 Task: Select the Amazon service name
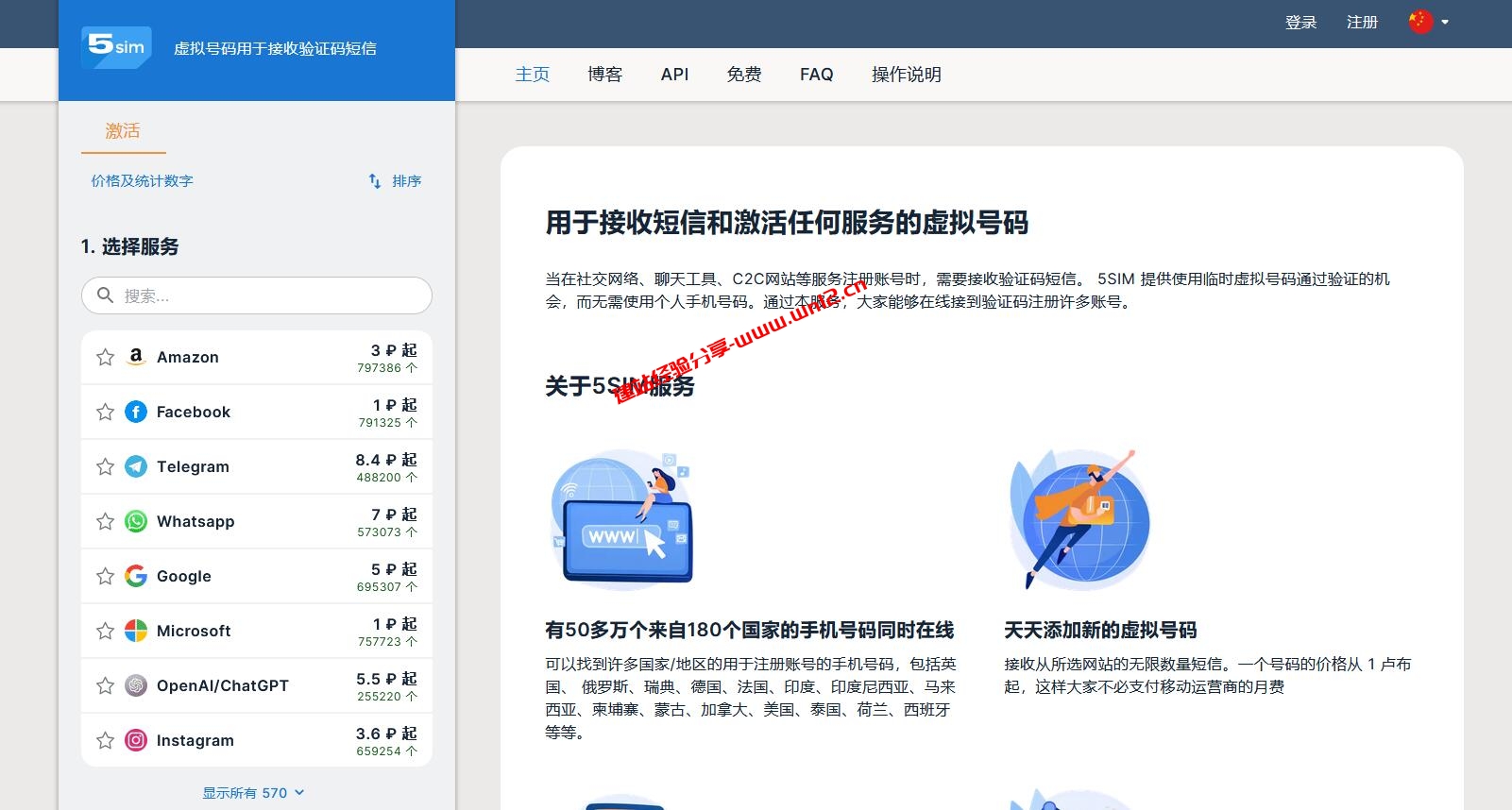click(188, 357)
